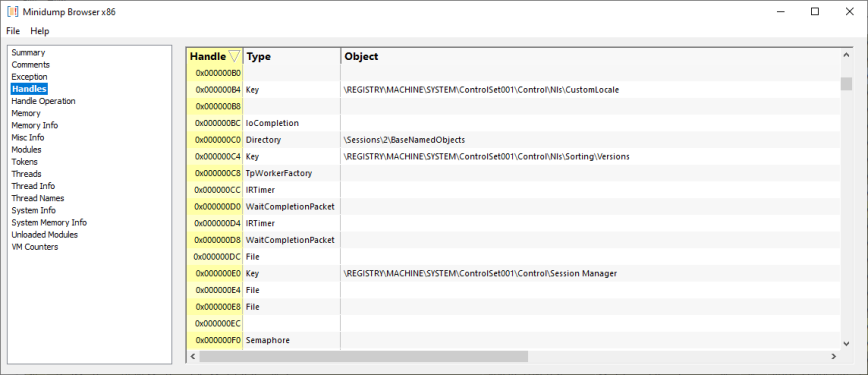This screenshot has height=375, width=868.
Task: Select handle 0x000000EC row
Action: tap(514, 323)
